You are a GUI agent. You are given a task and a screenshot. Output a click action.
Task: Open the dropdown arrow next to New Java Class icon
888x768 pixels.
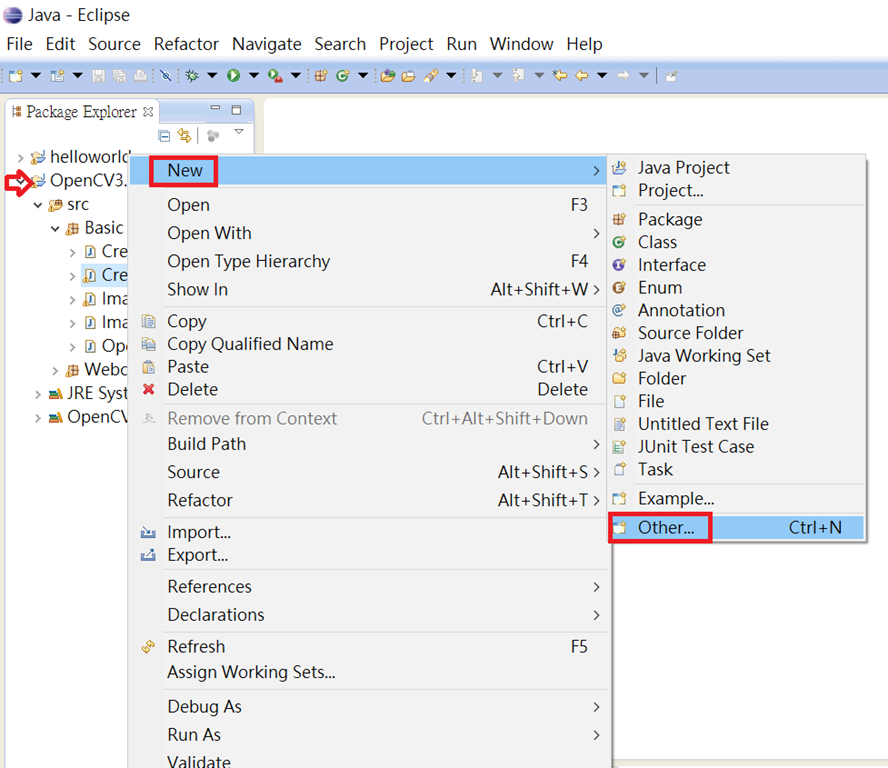coord(363,75)
